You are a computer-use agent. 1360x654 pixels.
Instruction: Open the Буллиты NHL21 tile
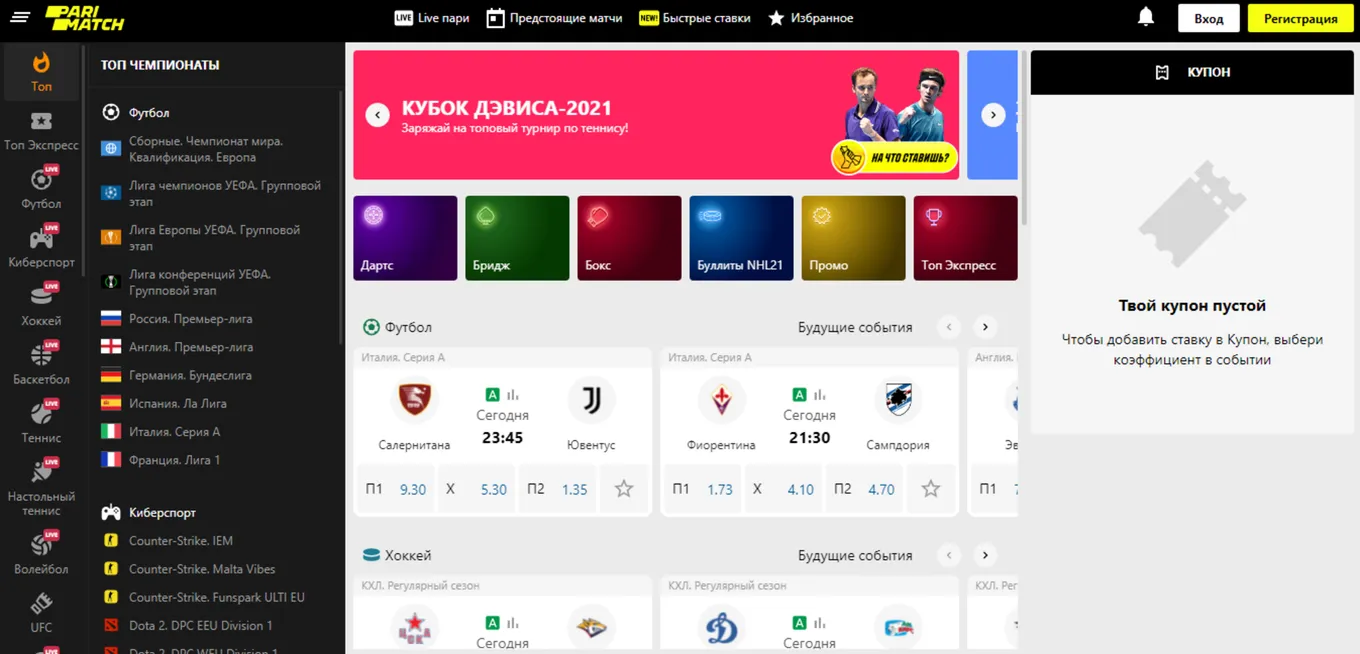point(741,238)
